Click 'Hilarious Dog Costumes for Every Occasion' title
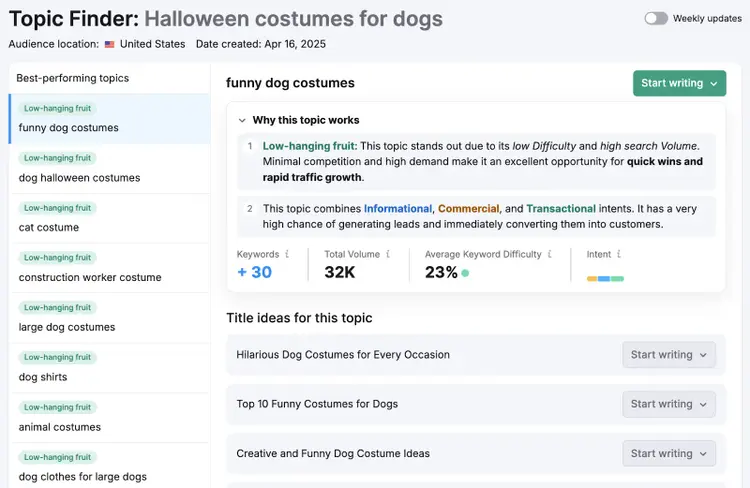This screenshot has height=488, width=750. coord(343,355)
